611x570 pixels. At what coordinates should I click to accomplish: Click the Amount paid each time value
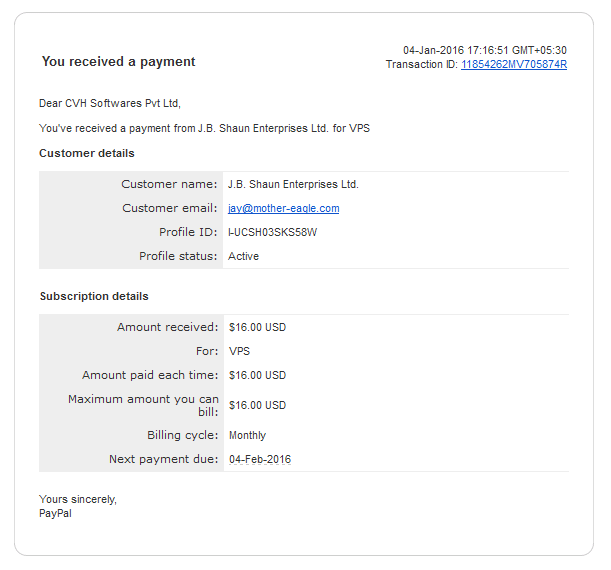pyautogui.click(x=257, y=375)
